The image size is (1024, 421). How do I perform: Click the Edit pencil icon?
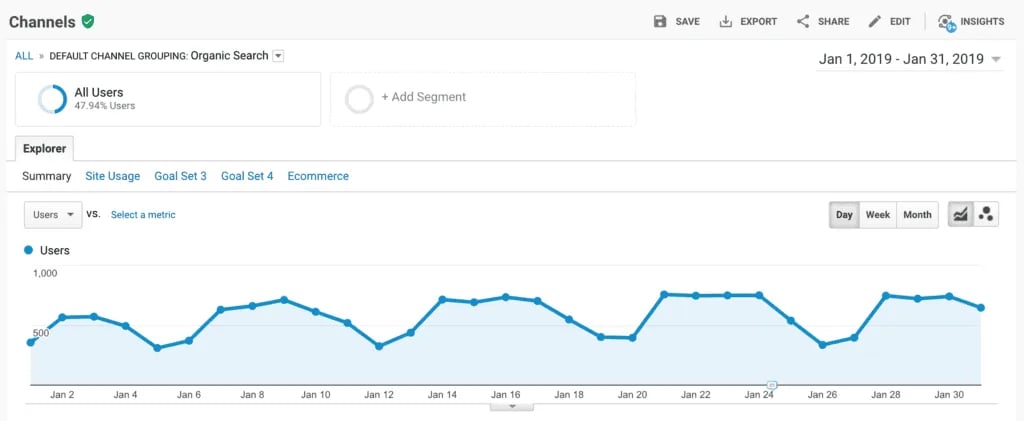click(x=875, y=21)
